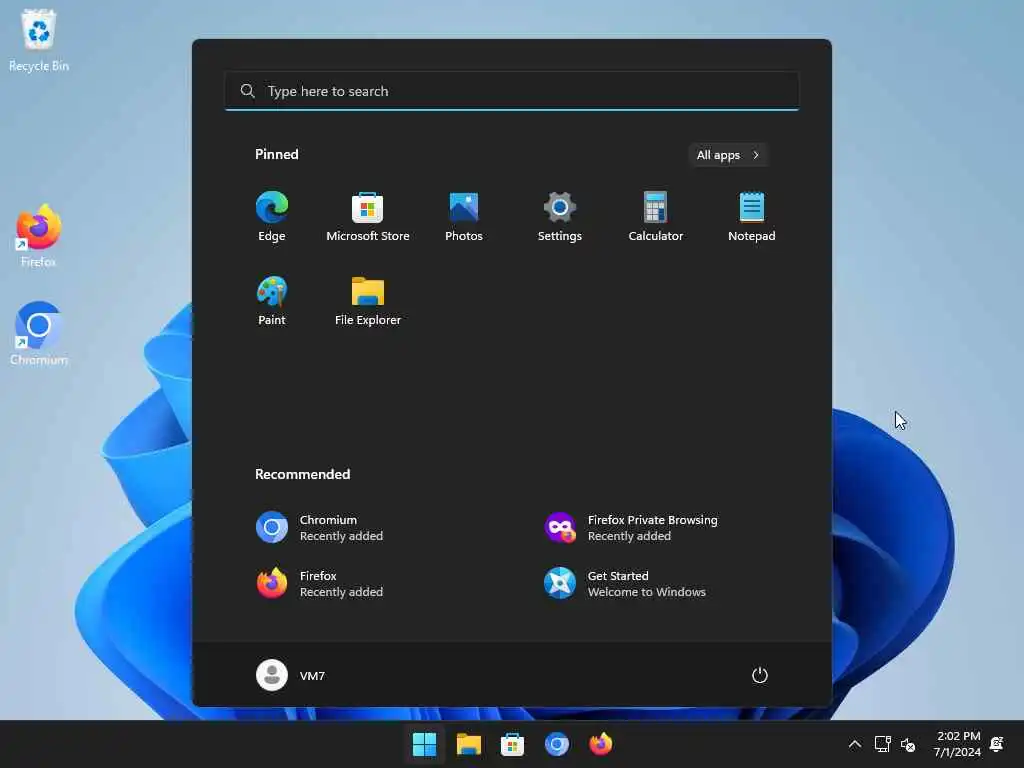Open File Explorer from the taskbar
Viewport: 1024px width, 768px height.
468,744
